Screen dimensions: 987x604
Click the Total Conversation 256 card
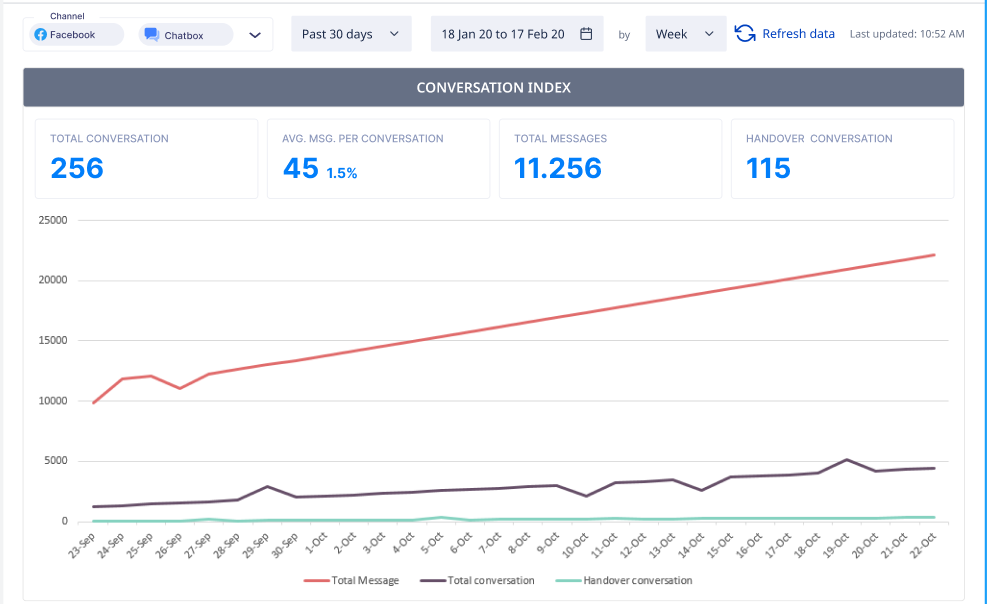coord(146,158)
